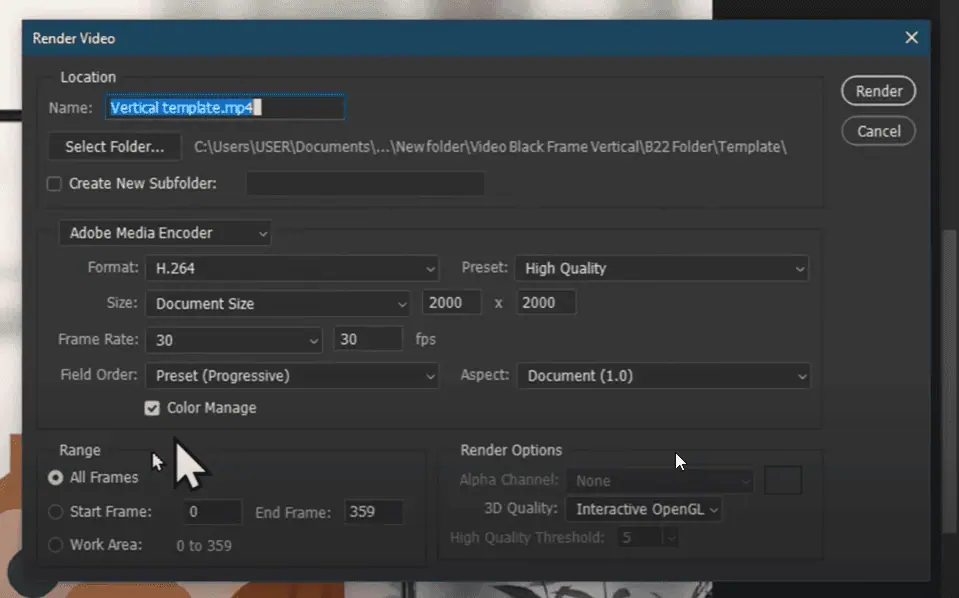Open the Format H.264 dropdown
The height and width of the screenshot is (598, 959).
291,268
